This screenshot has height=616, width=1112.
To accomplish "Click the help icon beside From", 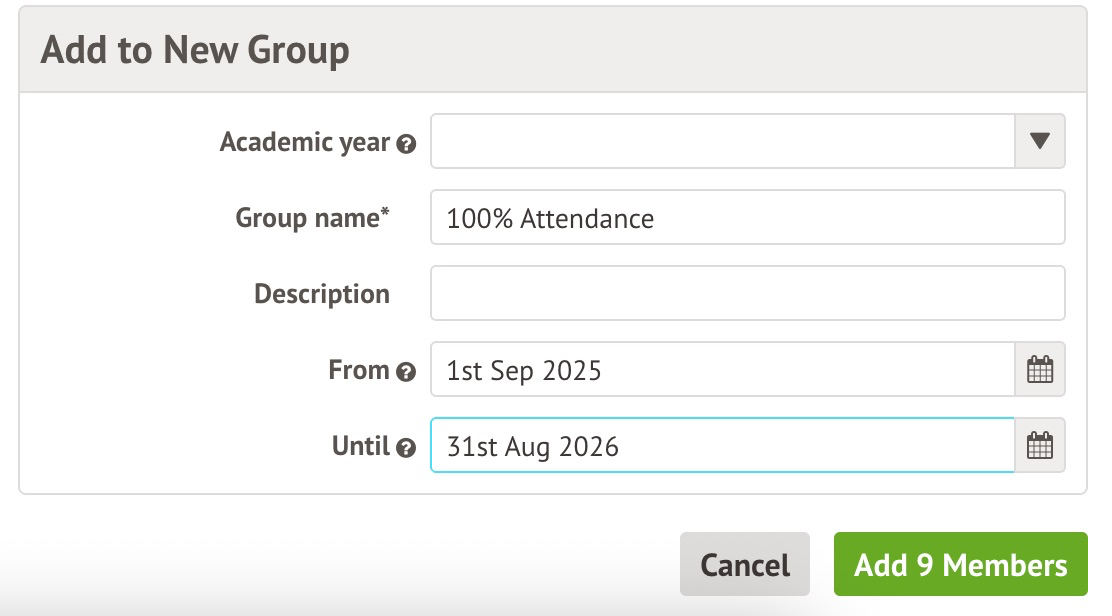I will (x=405, y=372).
